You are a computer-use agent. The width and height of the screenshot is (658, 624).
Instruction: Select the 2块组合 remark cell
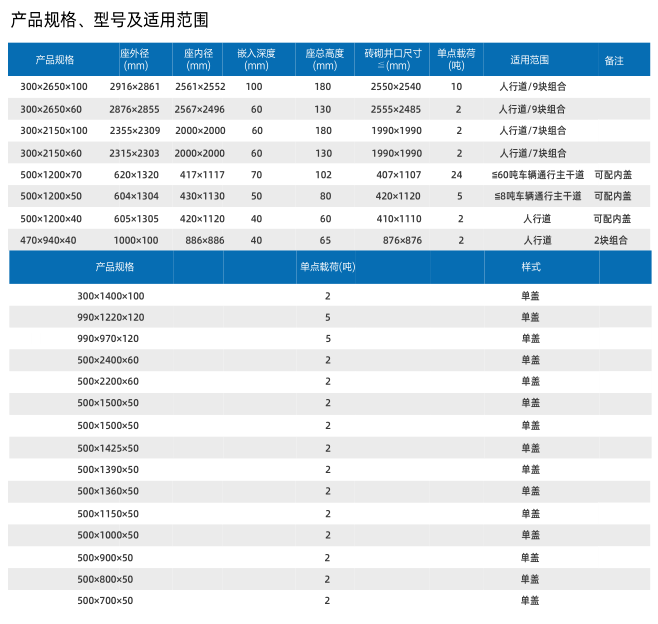612,241
